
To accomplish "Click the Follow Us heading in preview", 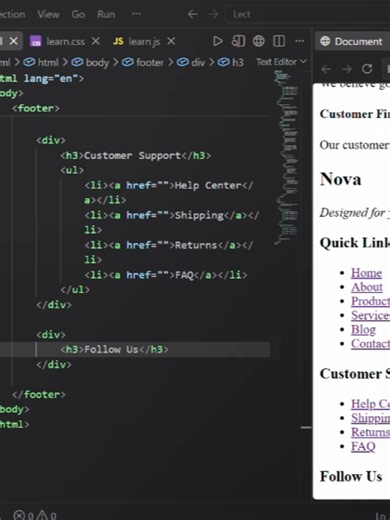I will pos(351,476).
